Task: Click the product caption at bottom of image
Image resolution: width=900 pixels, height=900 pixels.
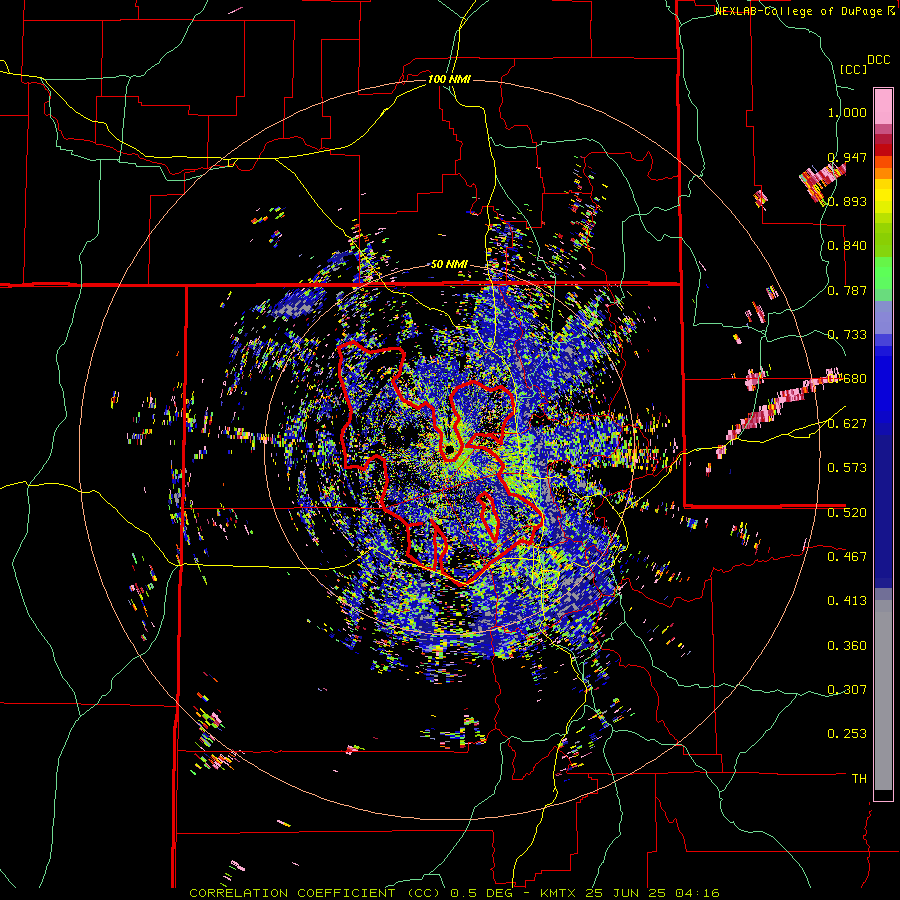Action: (454, 893)
